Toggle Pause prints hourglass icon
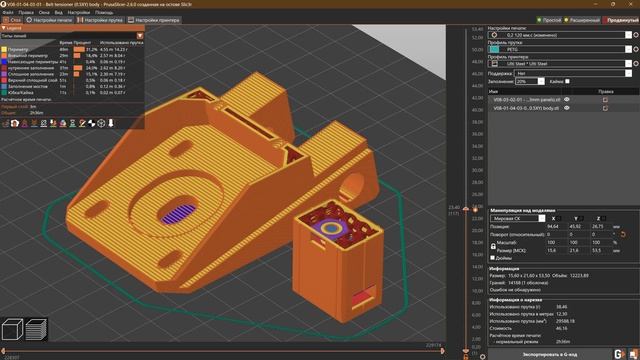The width and height of the screenshot is (640, 360). coord(73,123)
